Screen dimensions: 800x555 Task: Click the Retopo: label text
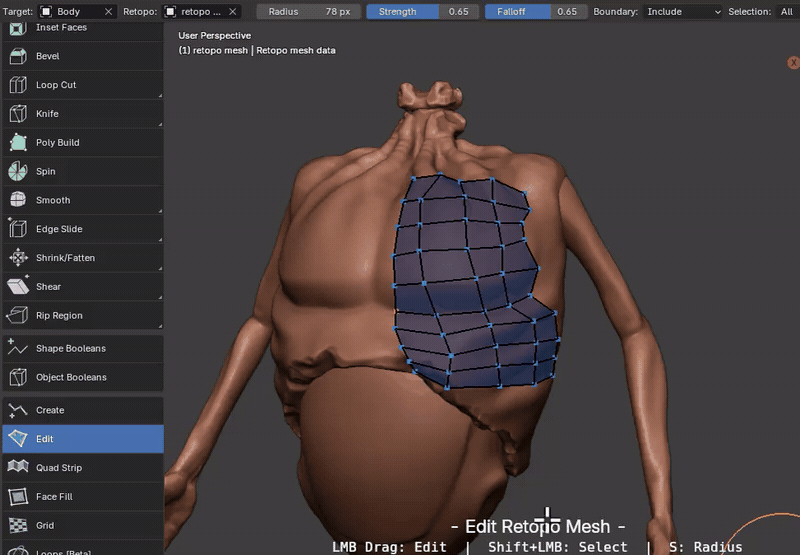[140, 11]
